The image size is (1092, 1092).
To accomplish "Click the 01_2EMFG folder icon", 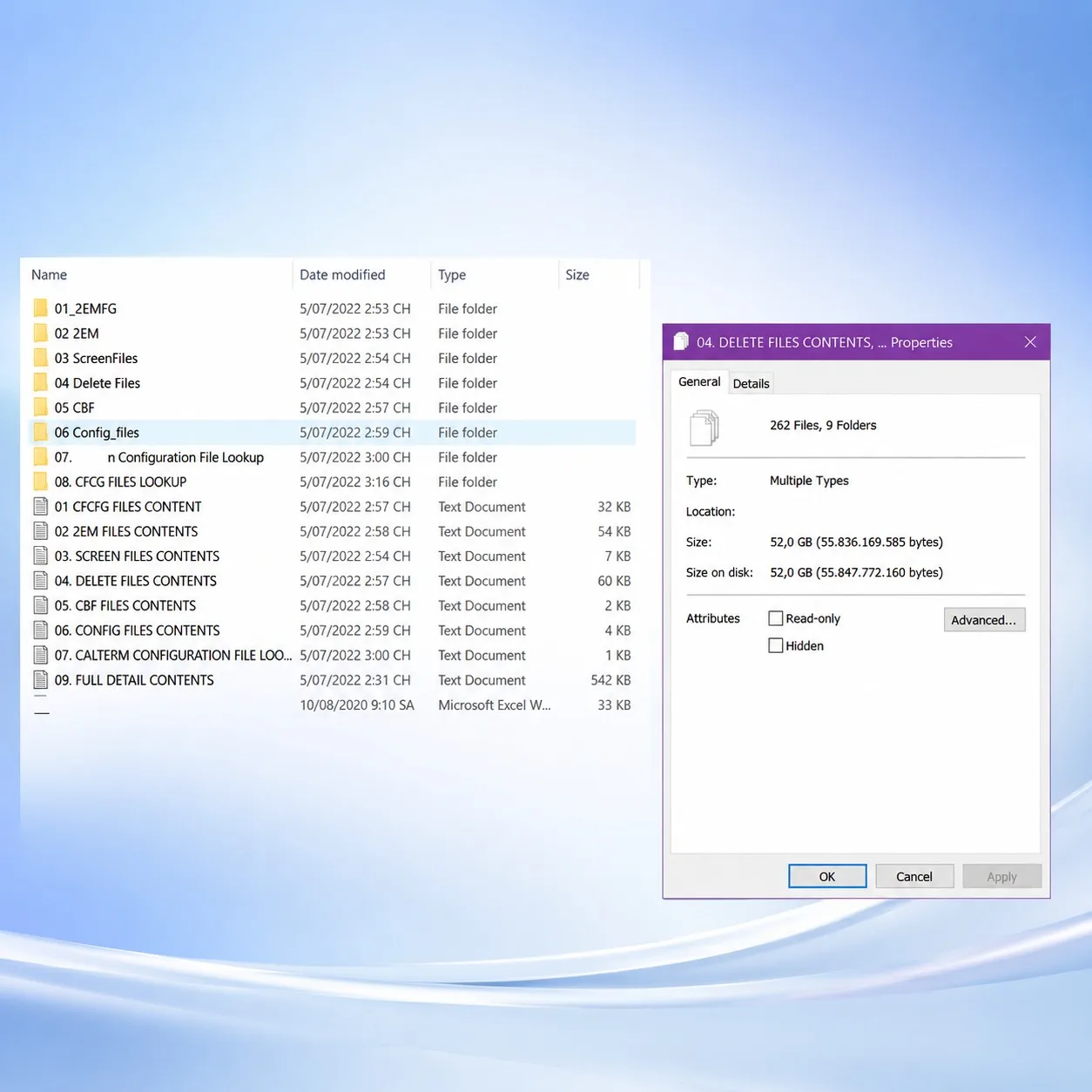I will pos(41,308).
